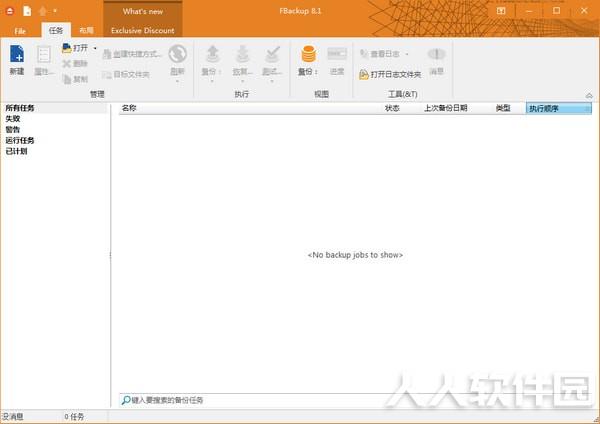Expand the 查看日志 dropdown arrow
Viewport: 600px width, 424px height.
click(x=406, y=54)
